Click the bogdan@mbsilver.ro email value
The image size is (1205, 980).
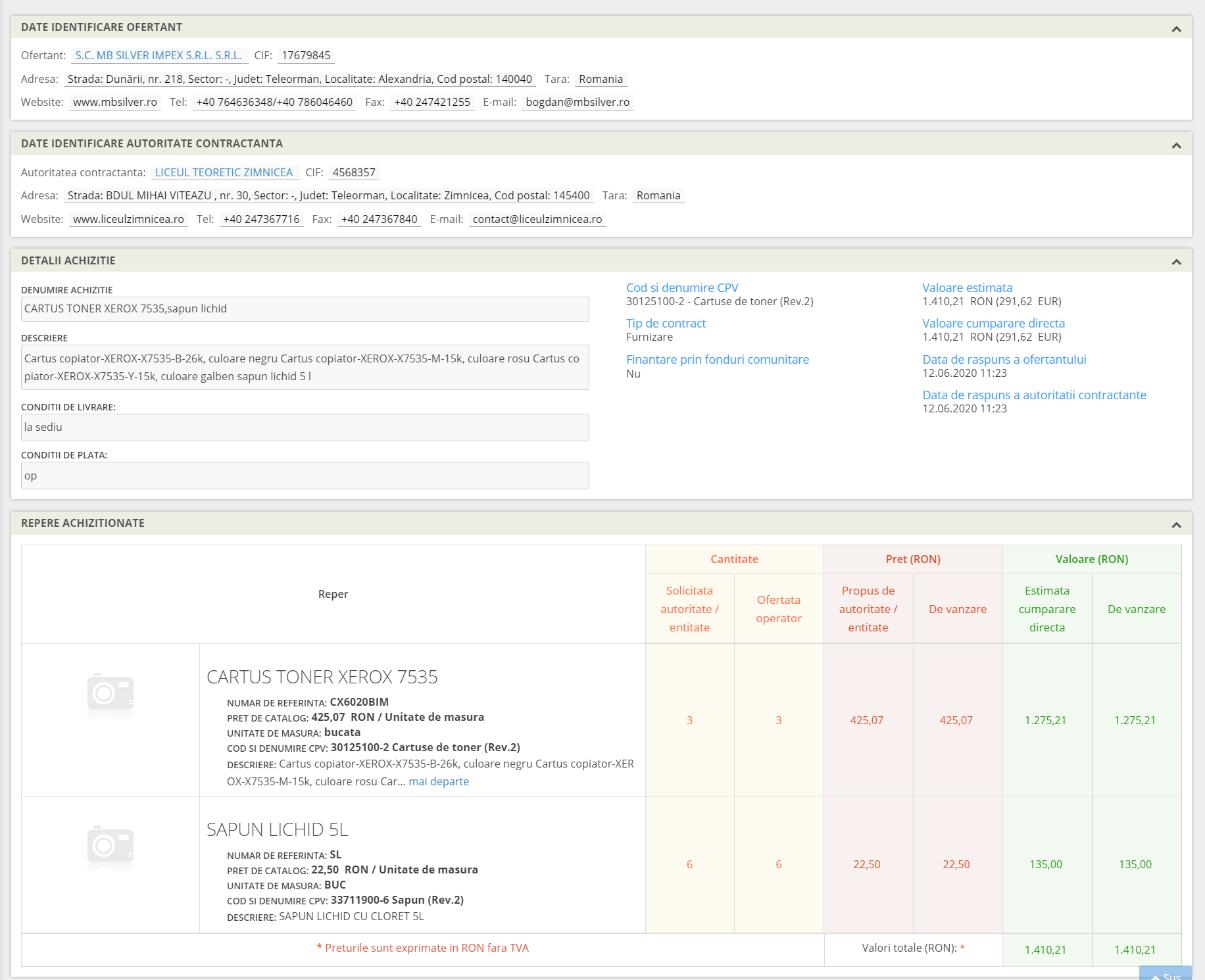(x=578, y=102)
